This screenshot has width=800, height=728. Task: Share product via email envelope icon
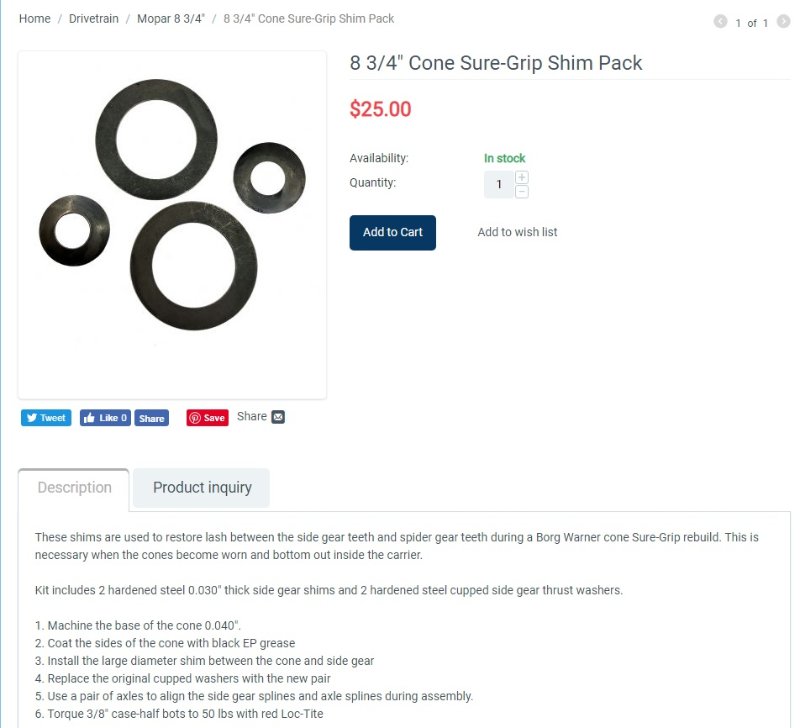point(278,417)
